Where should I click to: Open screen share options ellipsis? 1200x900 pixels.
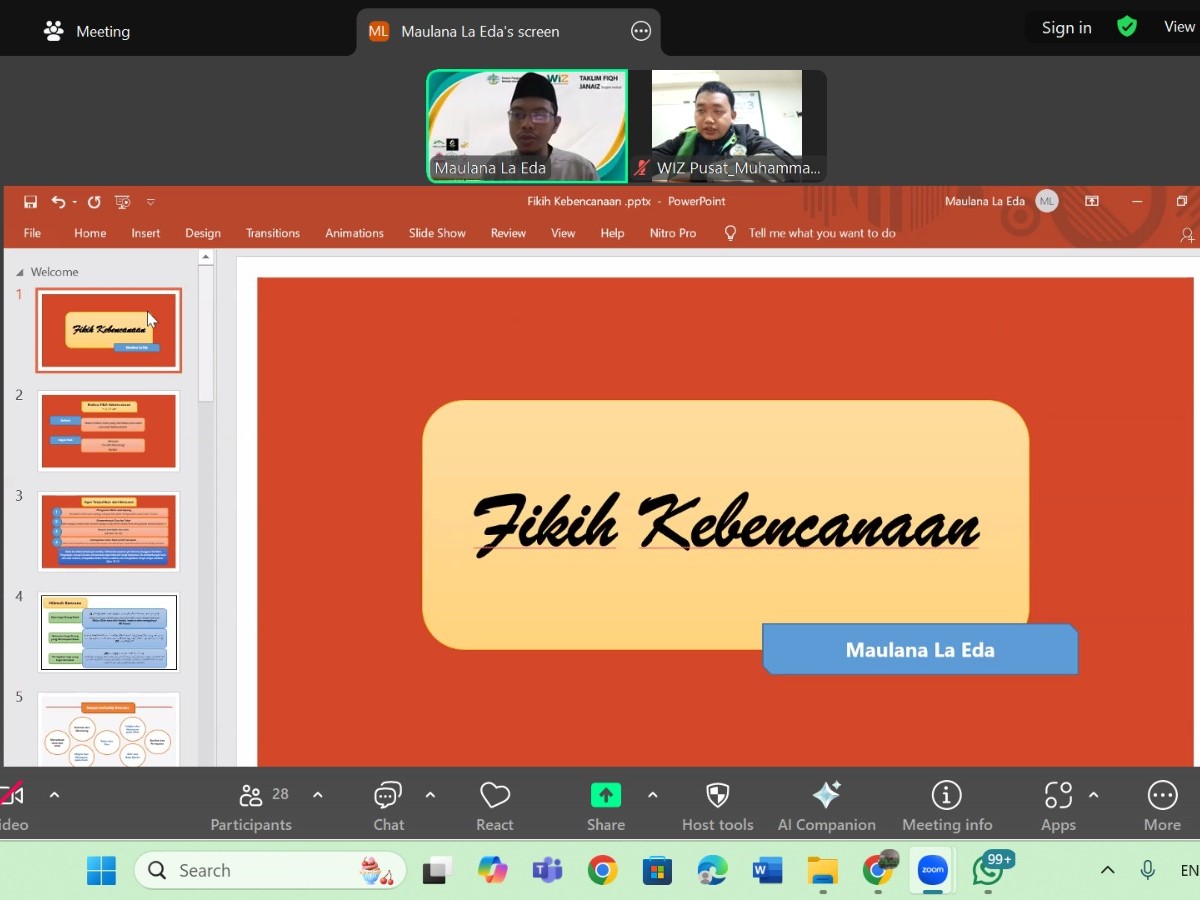point(641,31)
